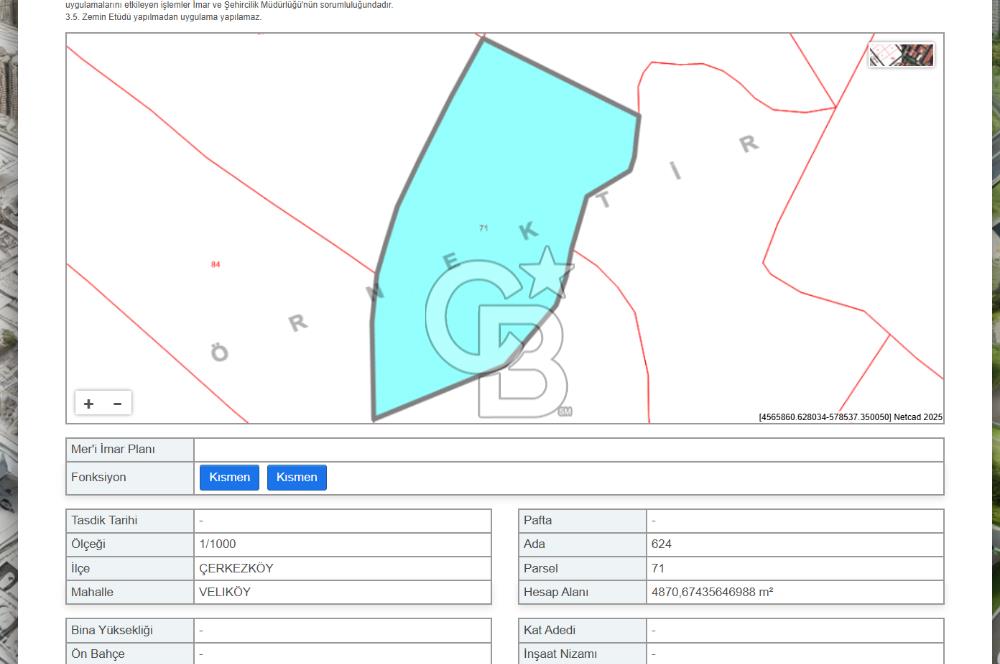Click the empty Mer'i İmar Planı field
The image size is (1000, 664).
pos(568,450)
